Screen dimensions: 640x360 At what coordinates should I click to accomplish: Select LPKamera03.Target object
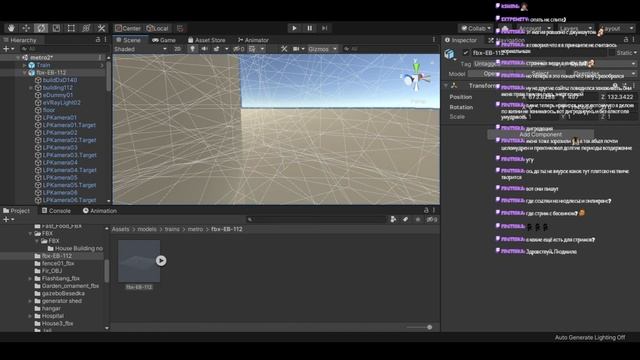point(69,155)
